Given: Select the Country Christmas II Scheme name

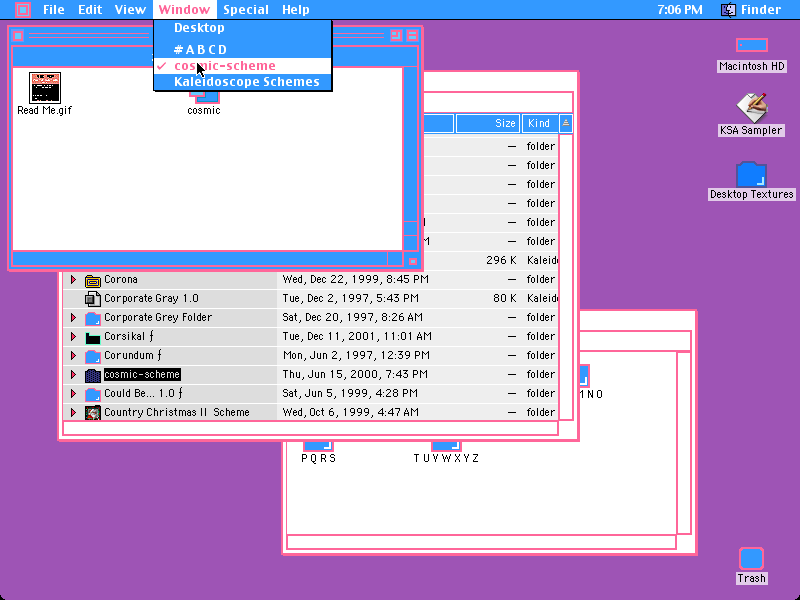Looking at the screenshot, I should point(177,412).
